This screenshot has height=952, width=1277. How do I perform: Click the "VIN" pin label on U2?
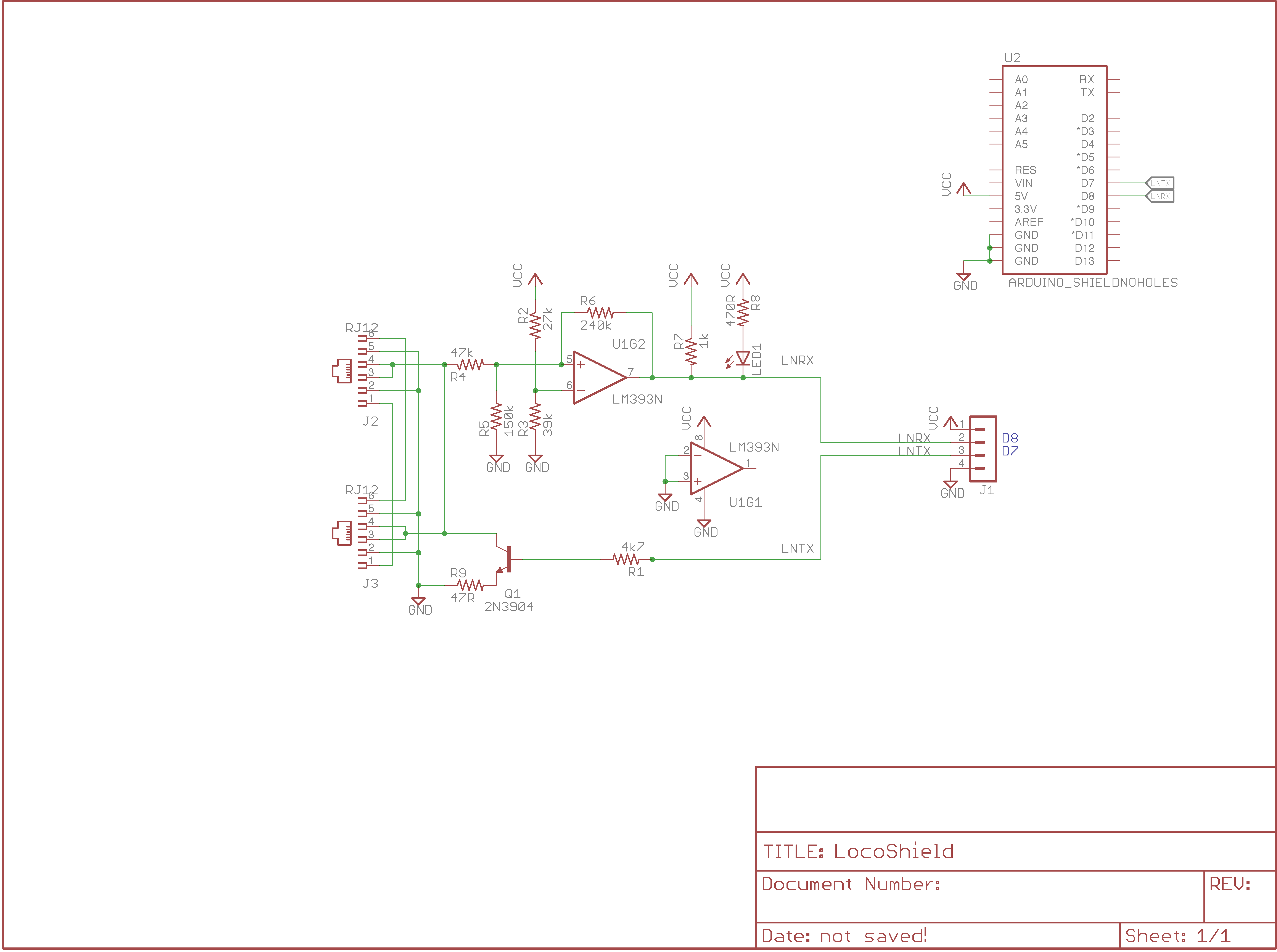tap(1024, 183)
